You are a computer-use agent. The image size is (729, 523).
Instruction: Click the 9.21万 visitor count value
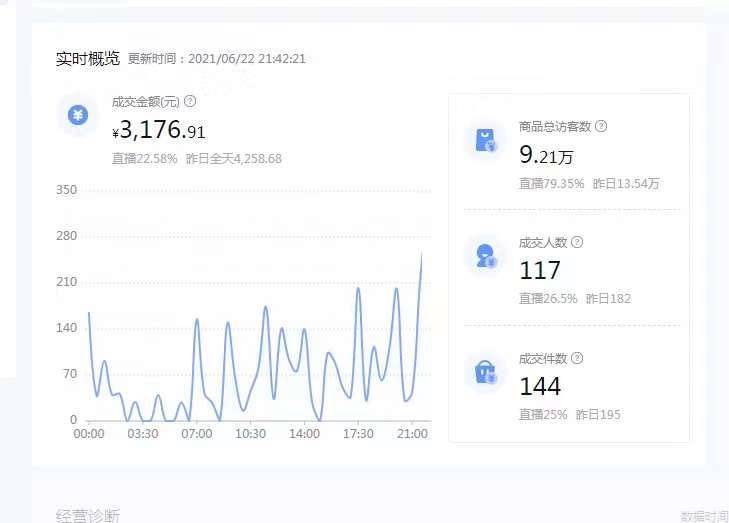click(546, 155)
